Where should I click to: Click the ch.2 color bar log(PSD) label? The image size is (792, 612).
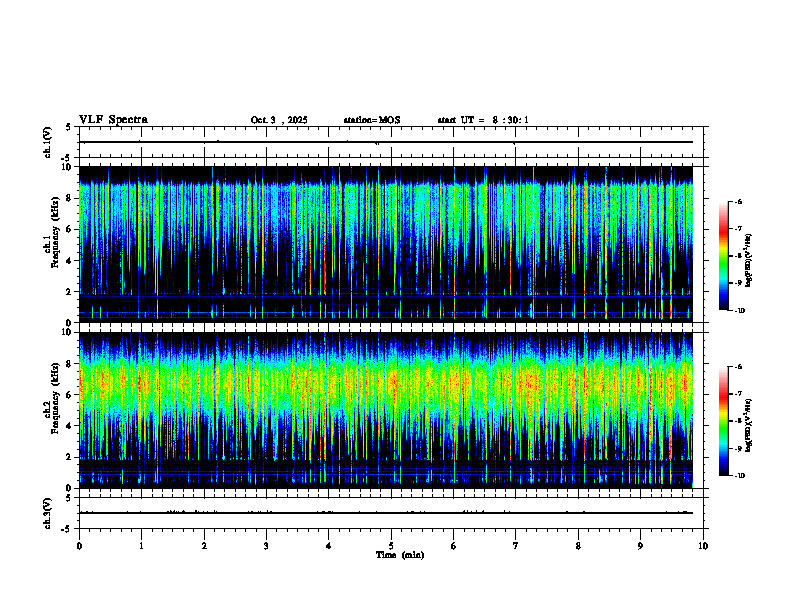[748, 425]
